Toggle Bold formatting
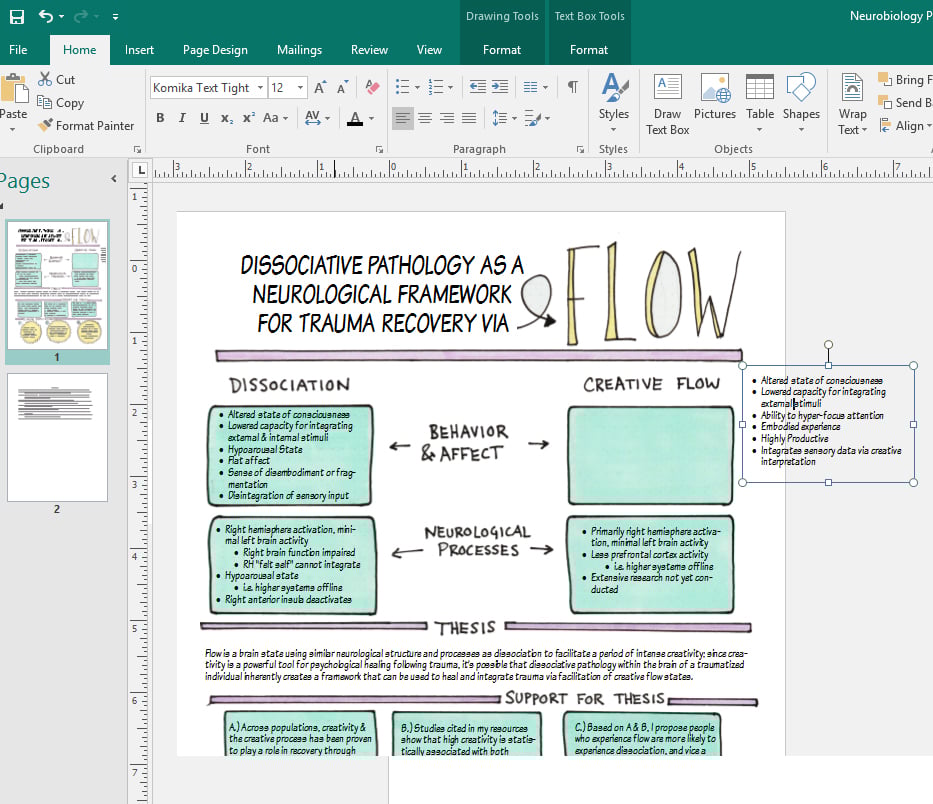Image resolution: width=933 pixels, height=804 pixels. tap(160, 118)
